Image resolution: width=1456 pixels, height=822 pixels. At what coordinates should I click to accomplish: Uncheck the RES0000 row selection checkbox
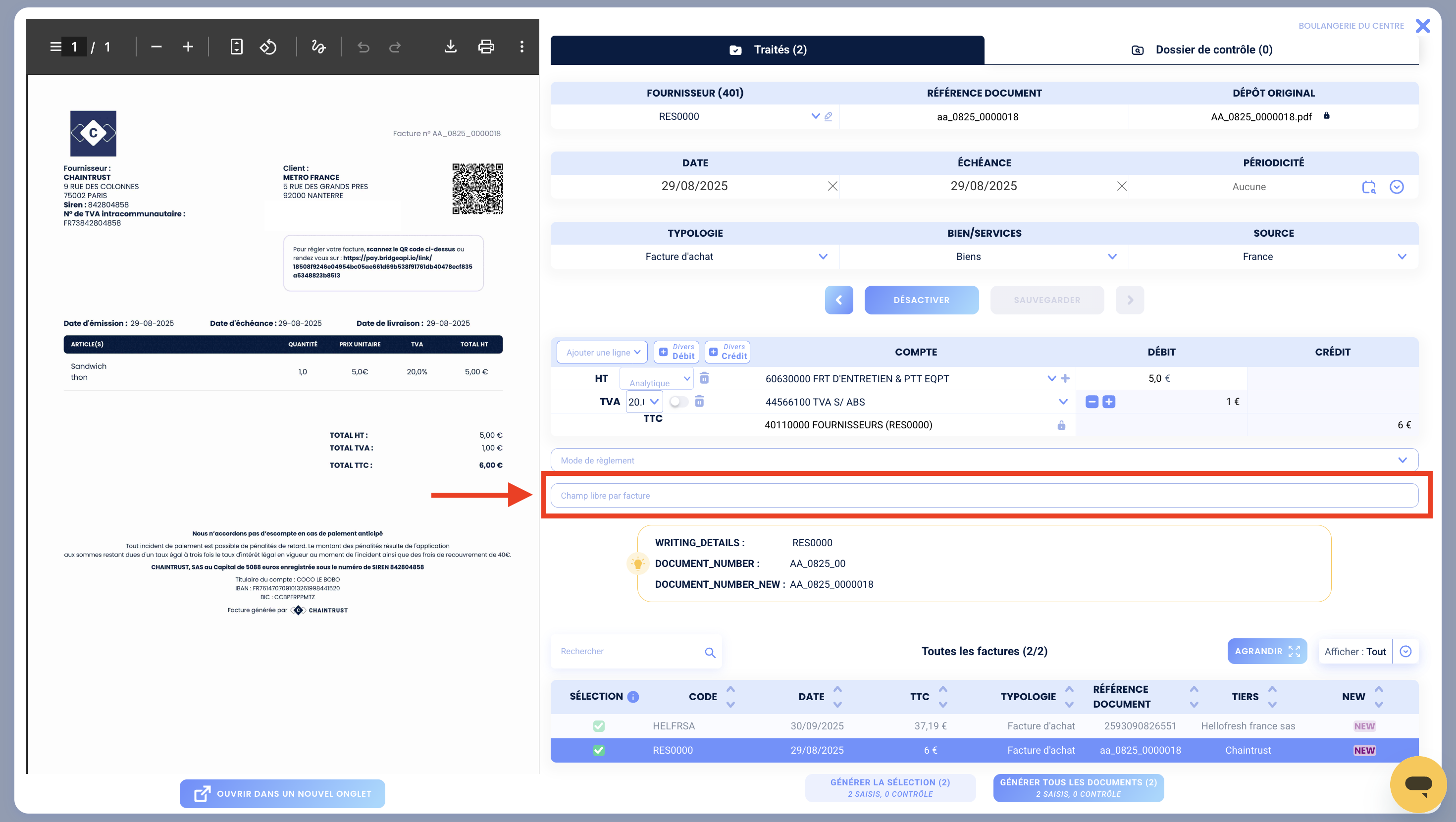pos(599,750)
